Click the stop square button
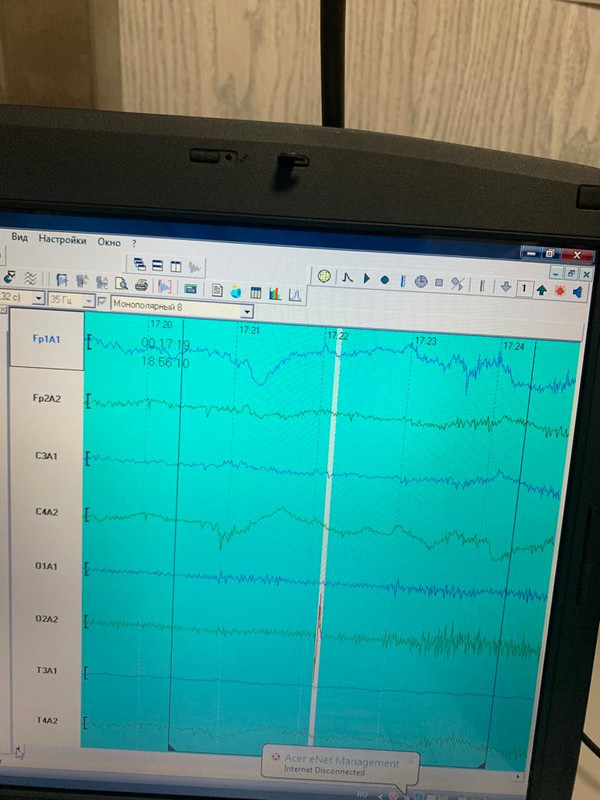This screenshot has width=600, height=800. click(x=439, y=282)
